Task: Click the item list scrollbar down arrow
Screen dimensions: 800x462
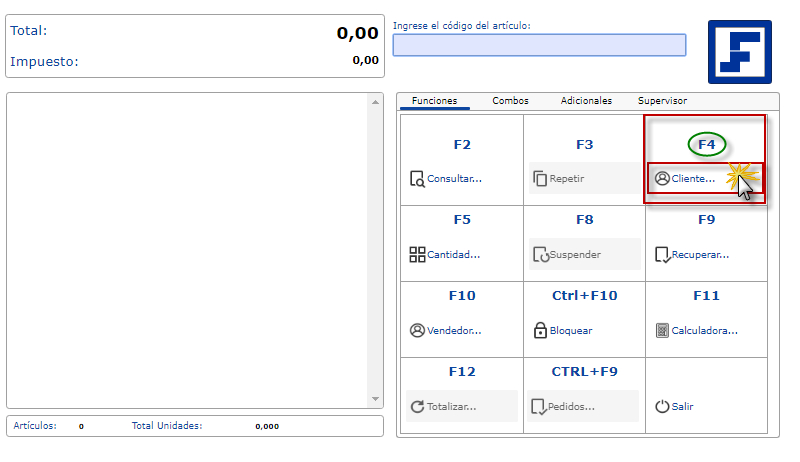Action: point(376,399)
